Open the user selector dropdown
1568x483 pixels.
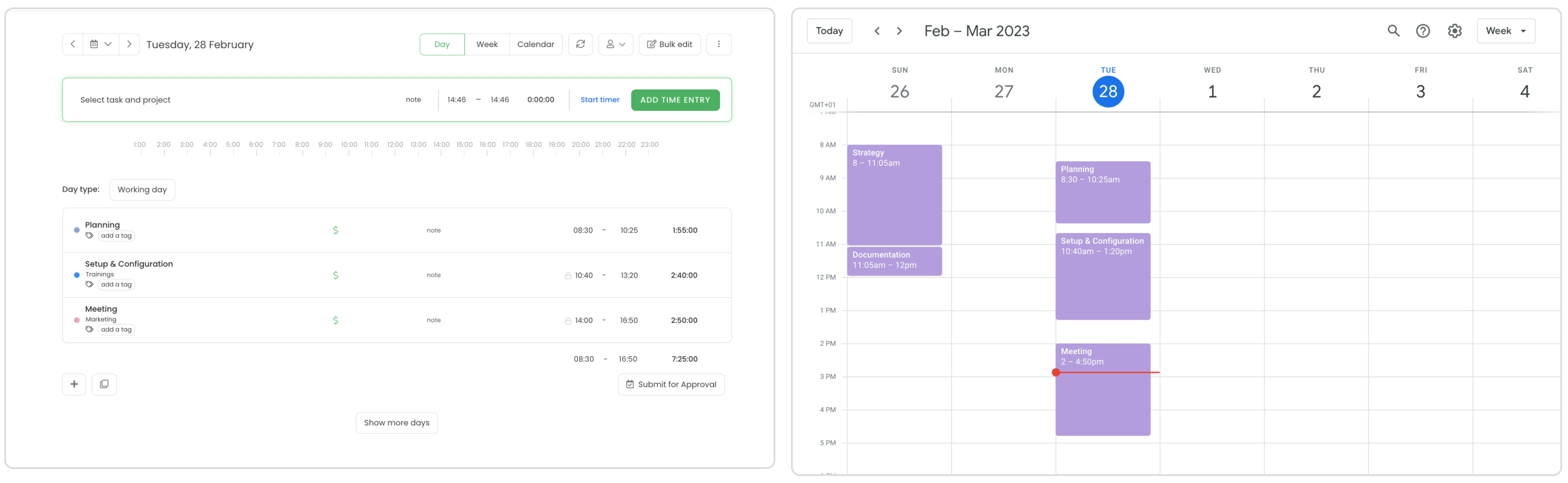click(x=615, y=44)
